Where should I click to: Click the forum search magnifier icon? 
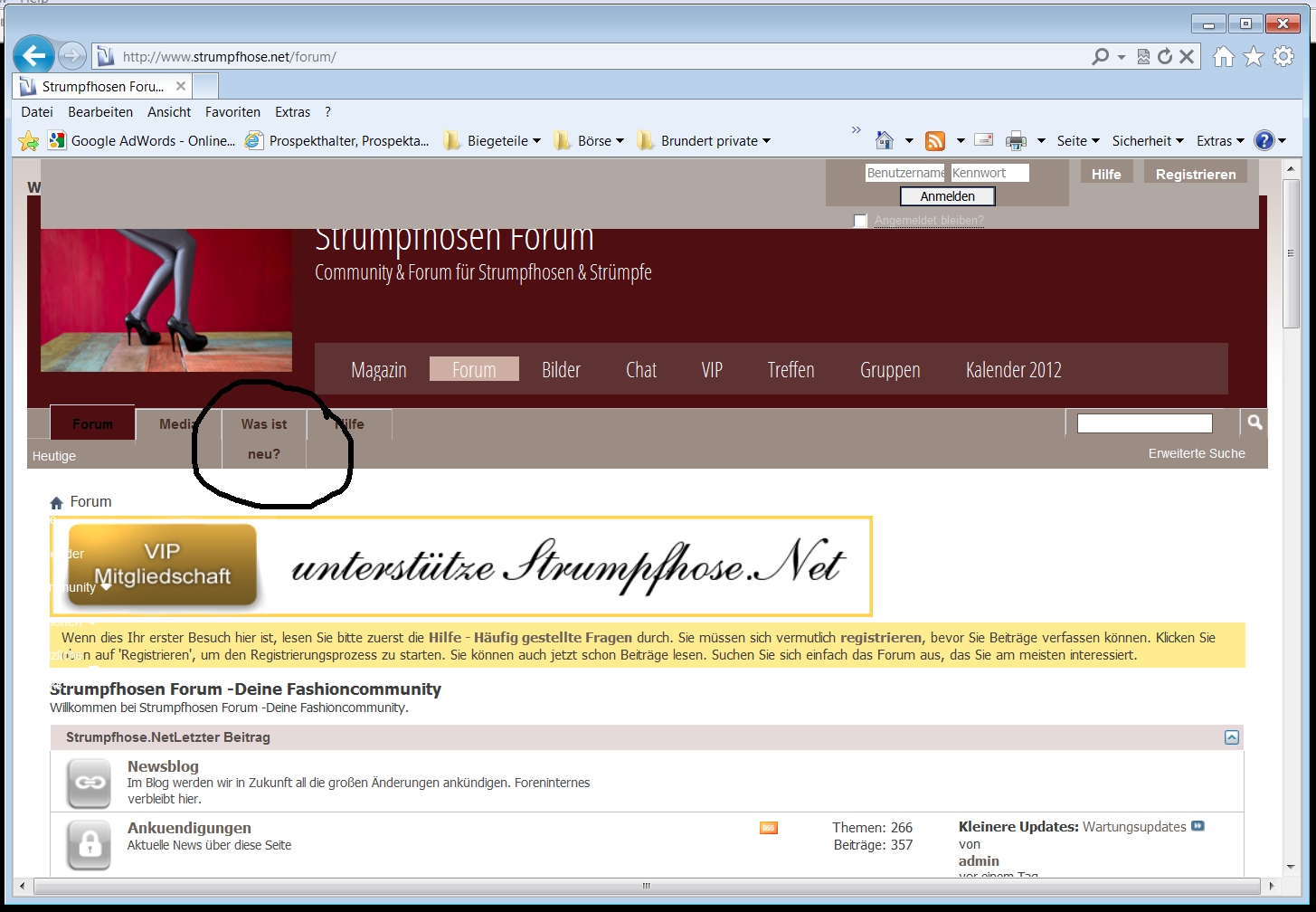click(x=1254, y=423)
